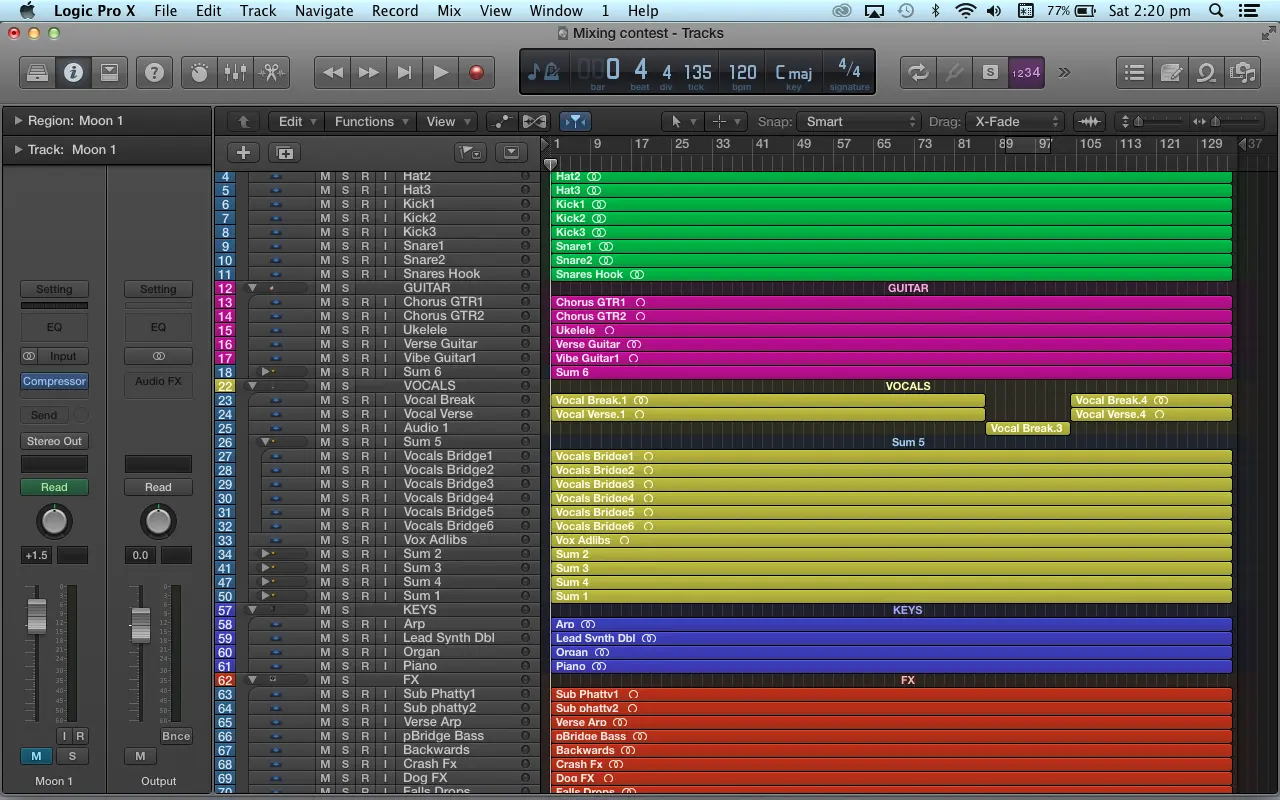Click Read automation on Moon 1 strip
1280x800 pixels.
[54, 487]
